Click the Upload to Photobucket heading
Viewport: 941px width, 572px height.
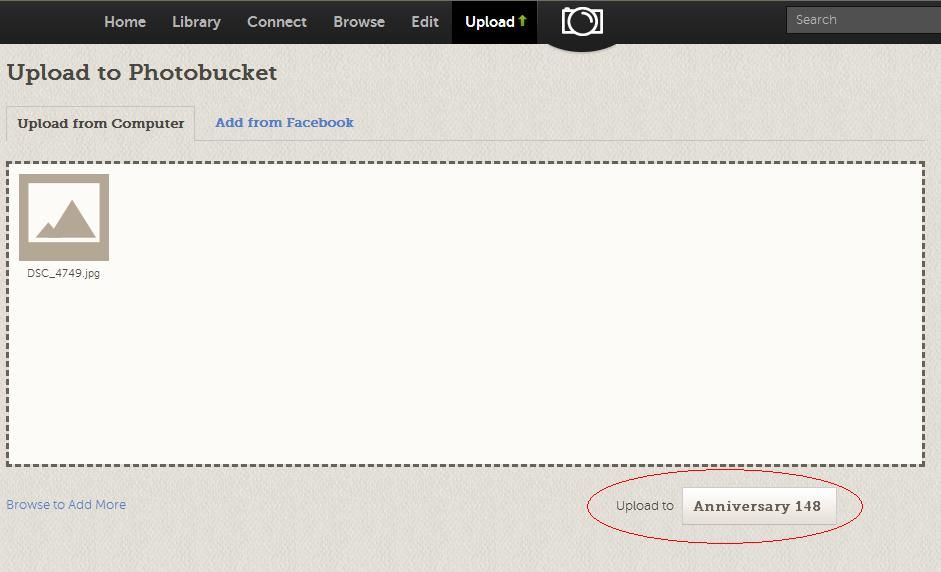coord(142,73)
